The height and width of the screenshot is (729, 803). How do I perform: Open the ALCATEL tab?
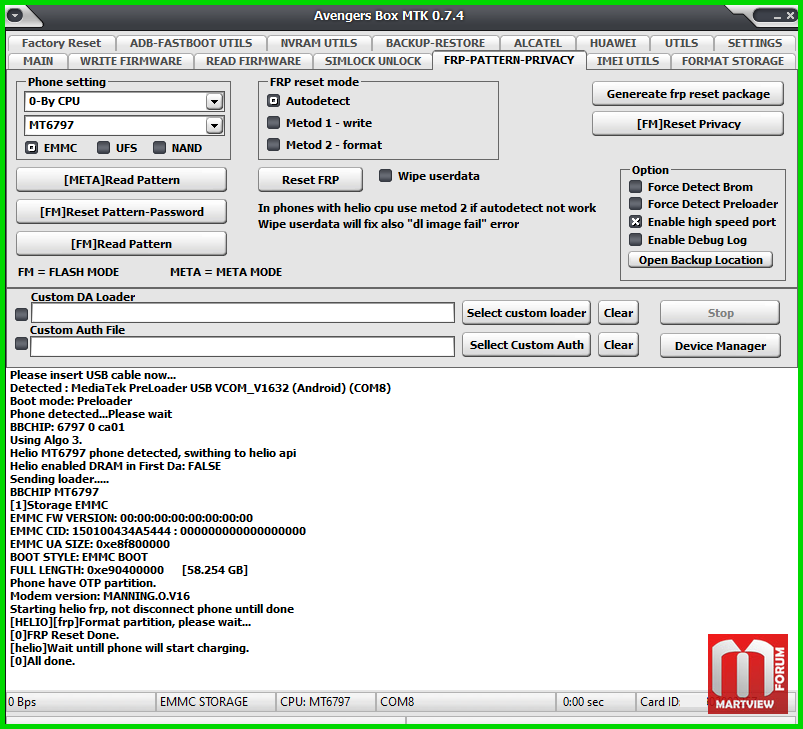tap(538, 43)
